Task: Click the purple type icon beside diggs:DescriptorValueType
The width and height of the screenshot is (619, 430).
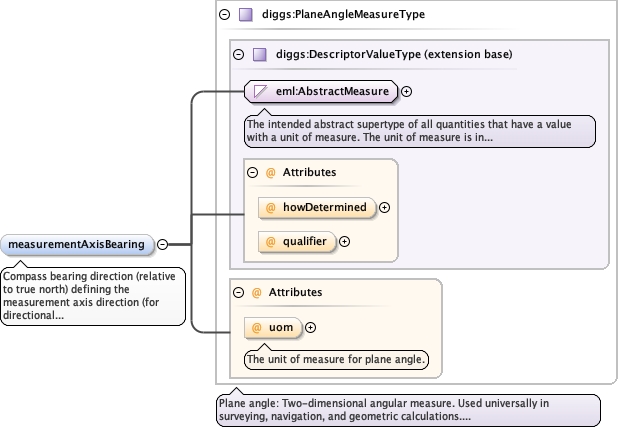Action: coord(259,54)
